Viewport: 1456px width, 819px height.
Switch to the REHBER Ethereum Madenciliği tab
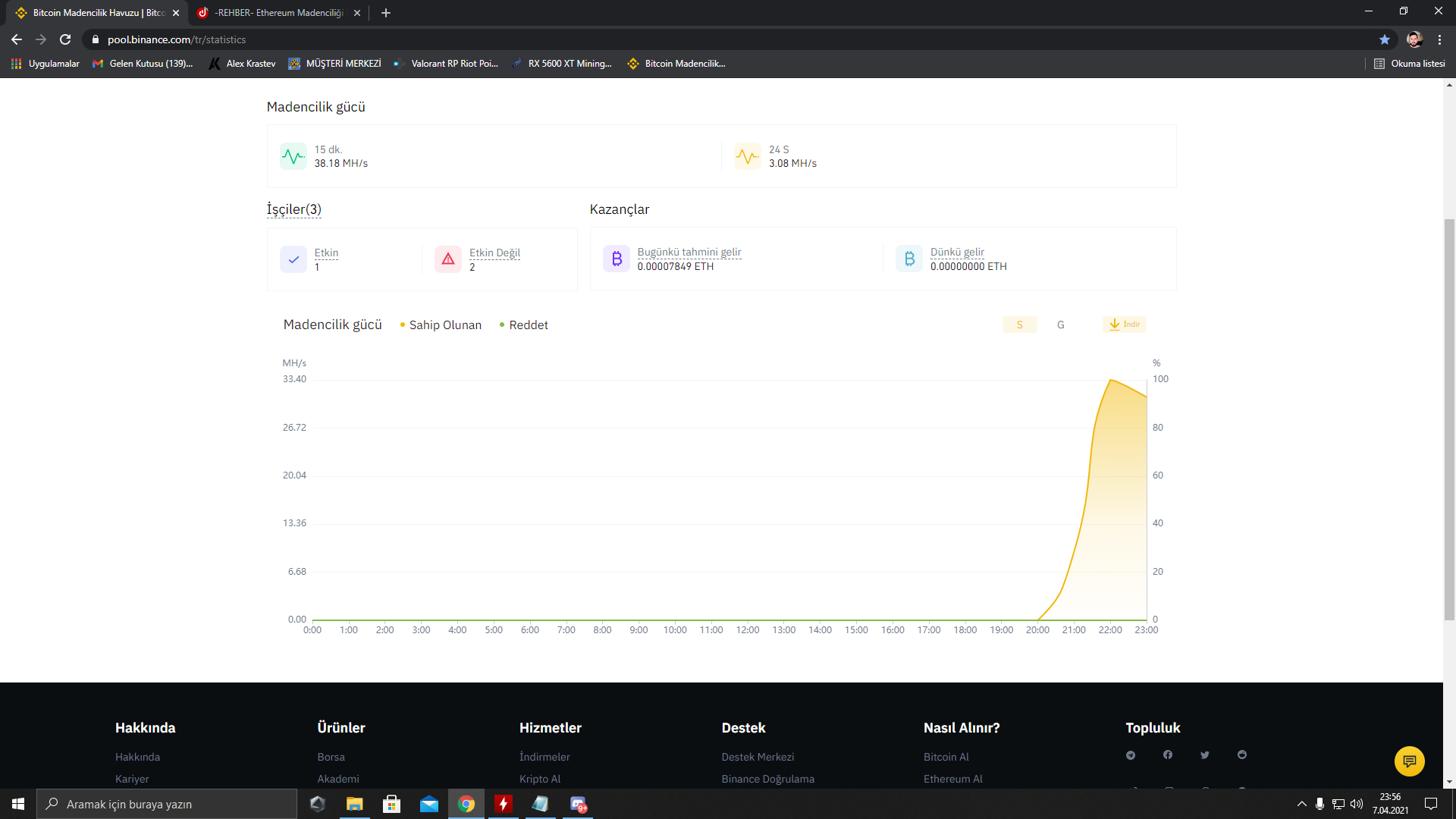pyautogui.click(x=278, y=13)
